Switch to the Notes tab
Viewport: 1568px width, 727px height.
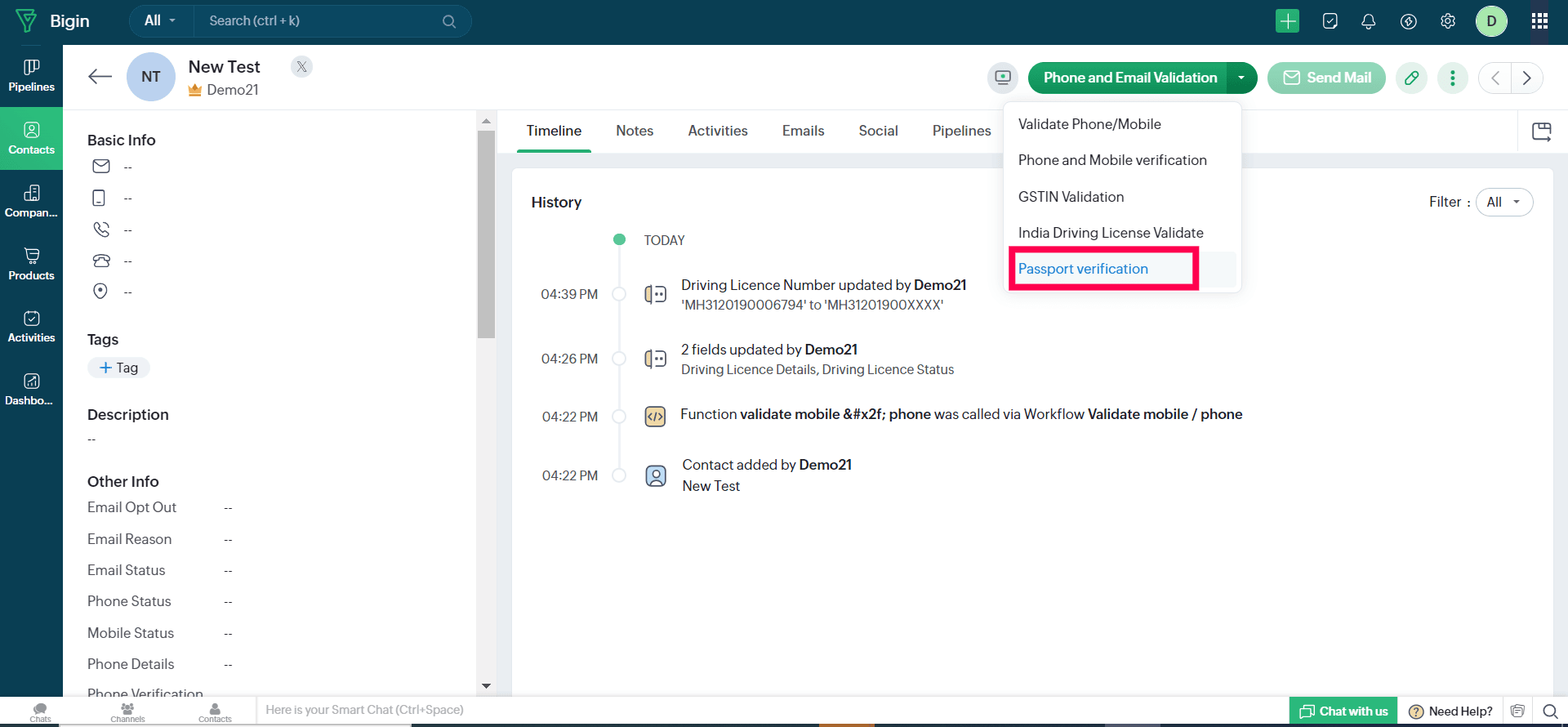pyautogui.click(x=635, y=131)
